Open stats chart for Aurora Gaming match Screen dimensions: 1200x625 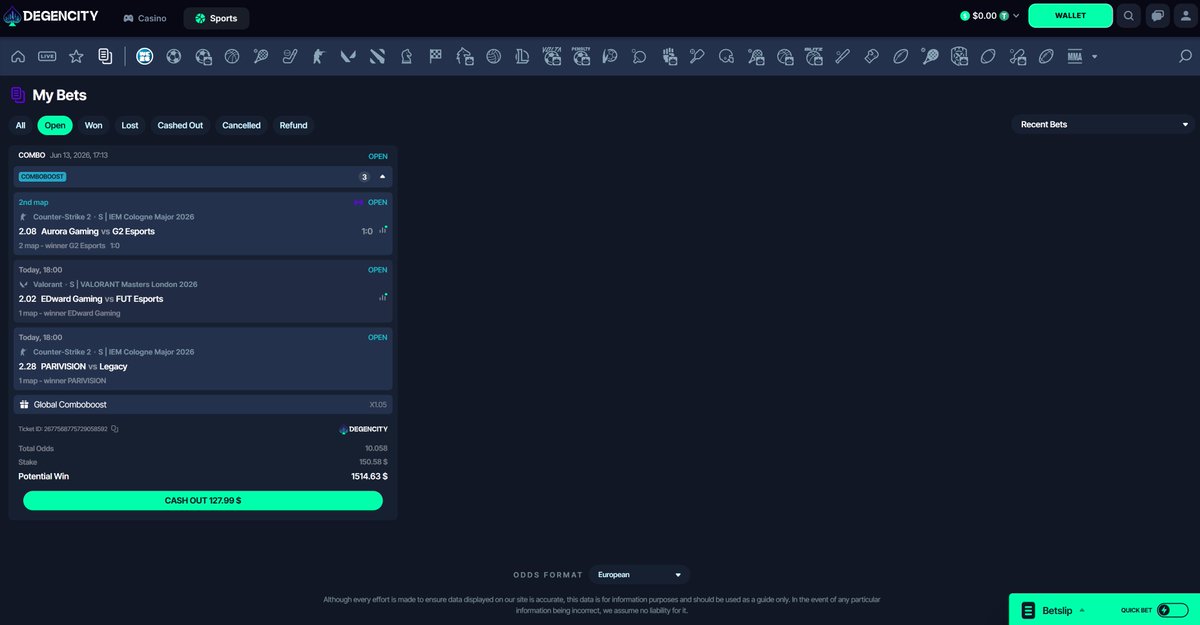pos(383,230)
